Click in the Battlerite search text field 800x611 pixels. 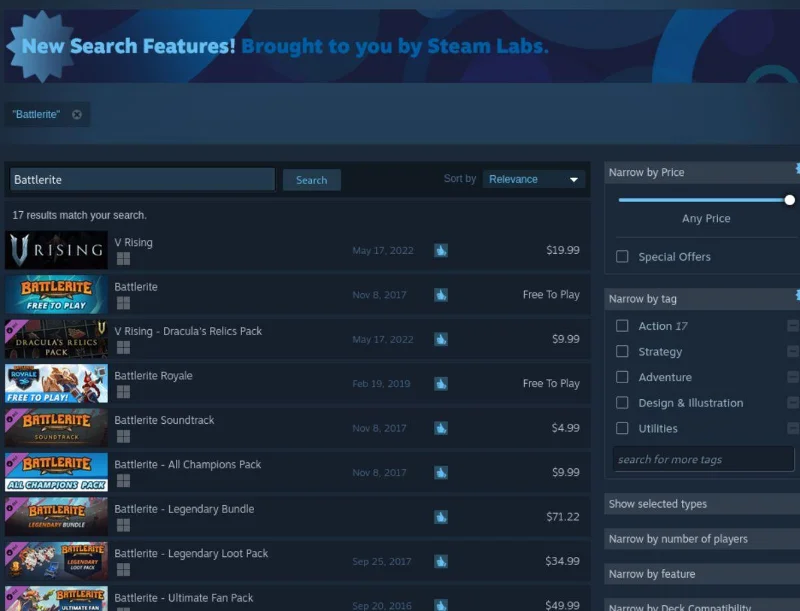pos(142,180)
